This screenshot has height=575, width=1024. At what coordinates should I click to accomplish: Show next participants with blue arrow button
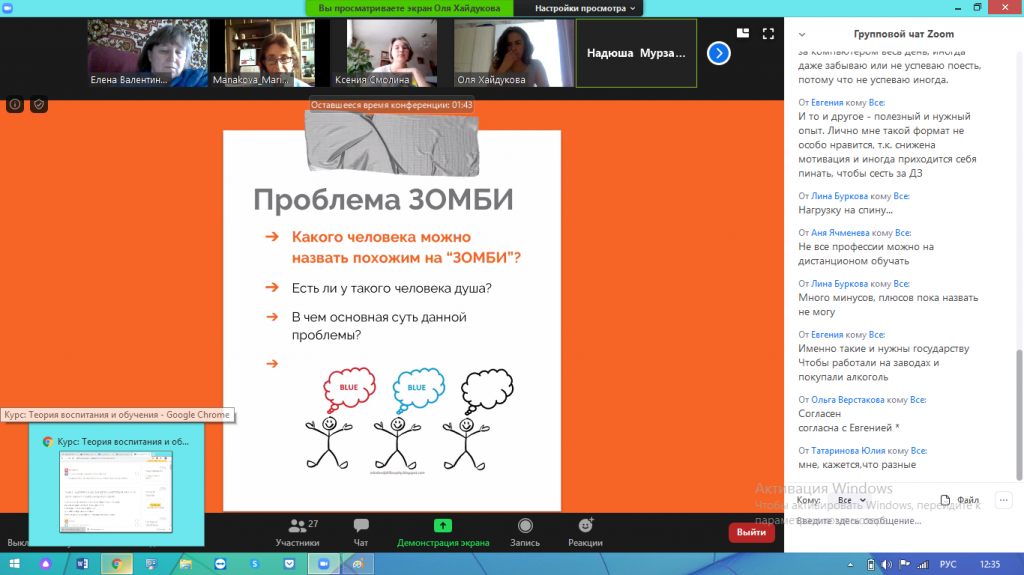718,53
